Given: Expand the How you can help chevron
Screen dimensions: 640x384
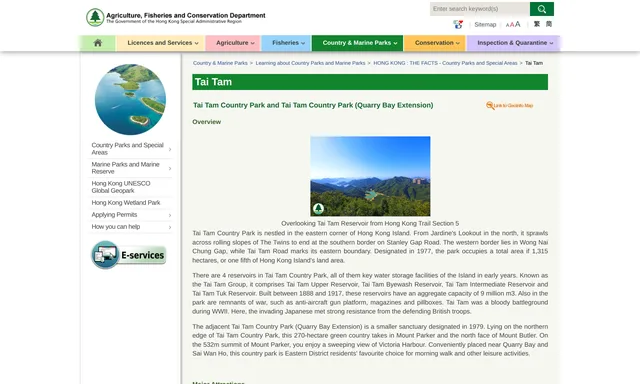Looking at the screenshot, I should [170, 227].
